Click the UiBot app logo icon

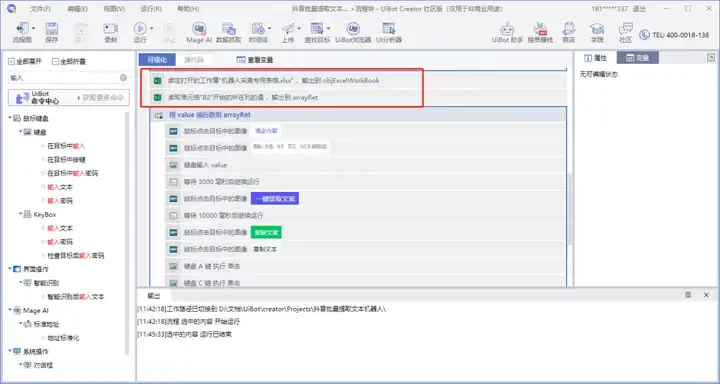click(x=11, y=8)
